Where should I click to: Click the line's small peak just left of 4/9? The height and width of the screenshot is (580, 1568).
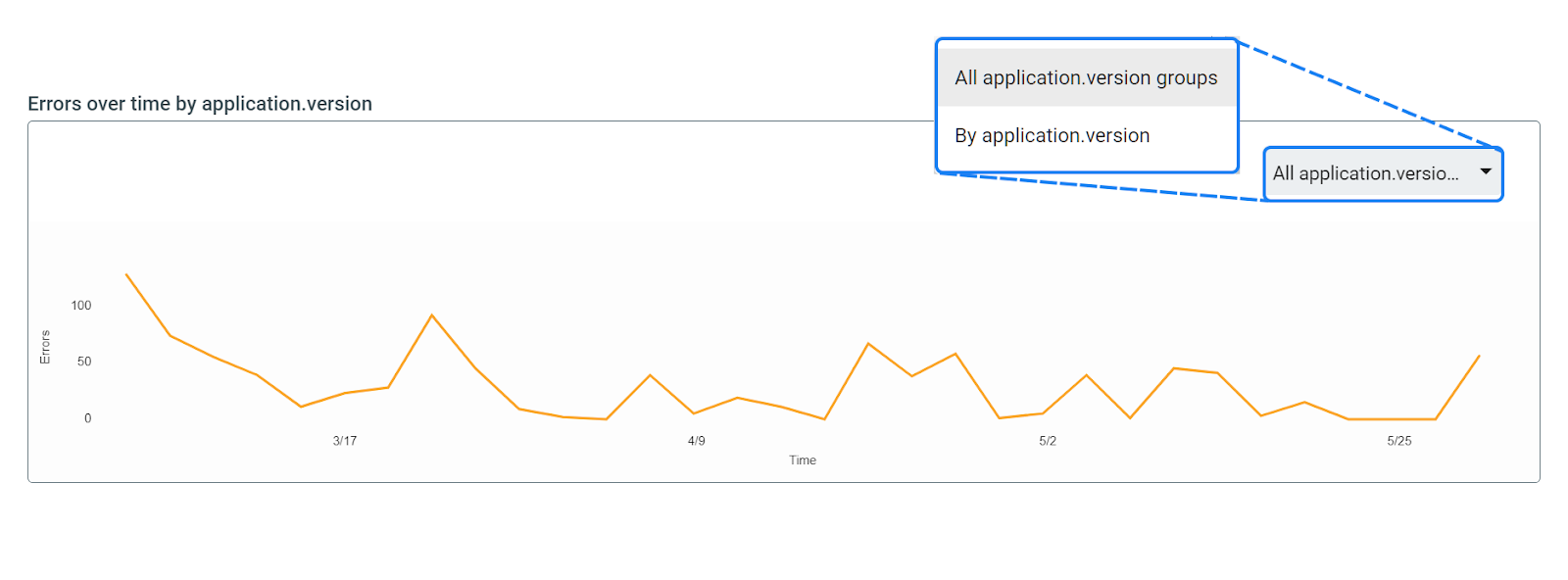tap(650, 375)
